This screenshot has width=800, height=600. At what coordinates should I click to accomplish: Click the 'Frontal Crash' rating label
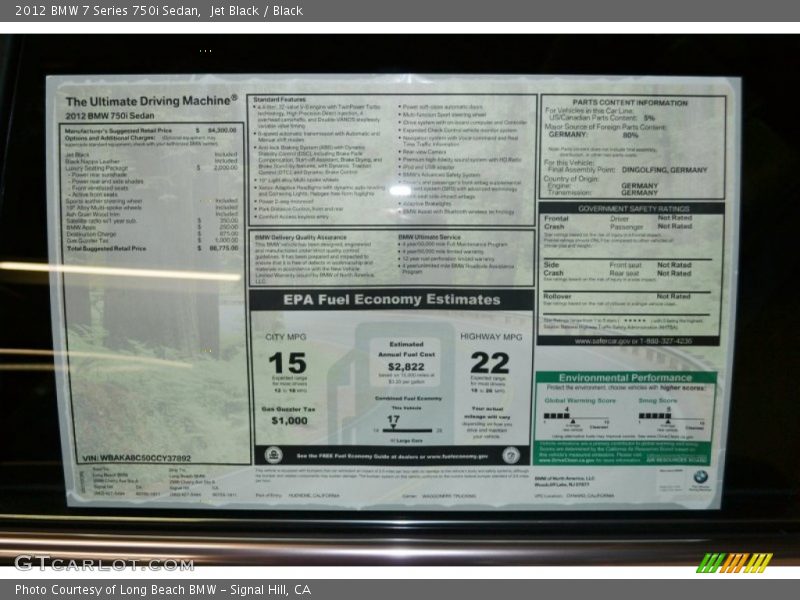click(x=556, y=222)
